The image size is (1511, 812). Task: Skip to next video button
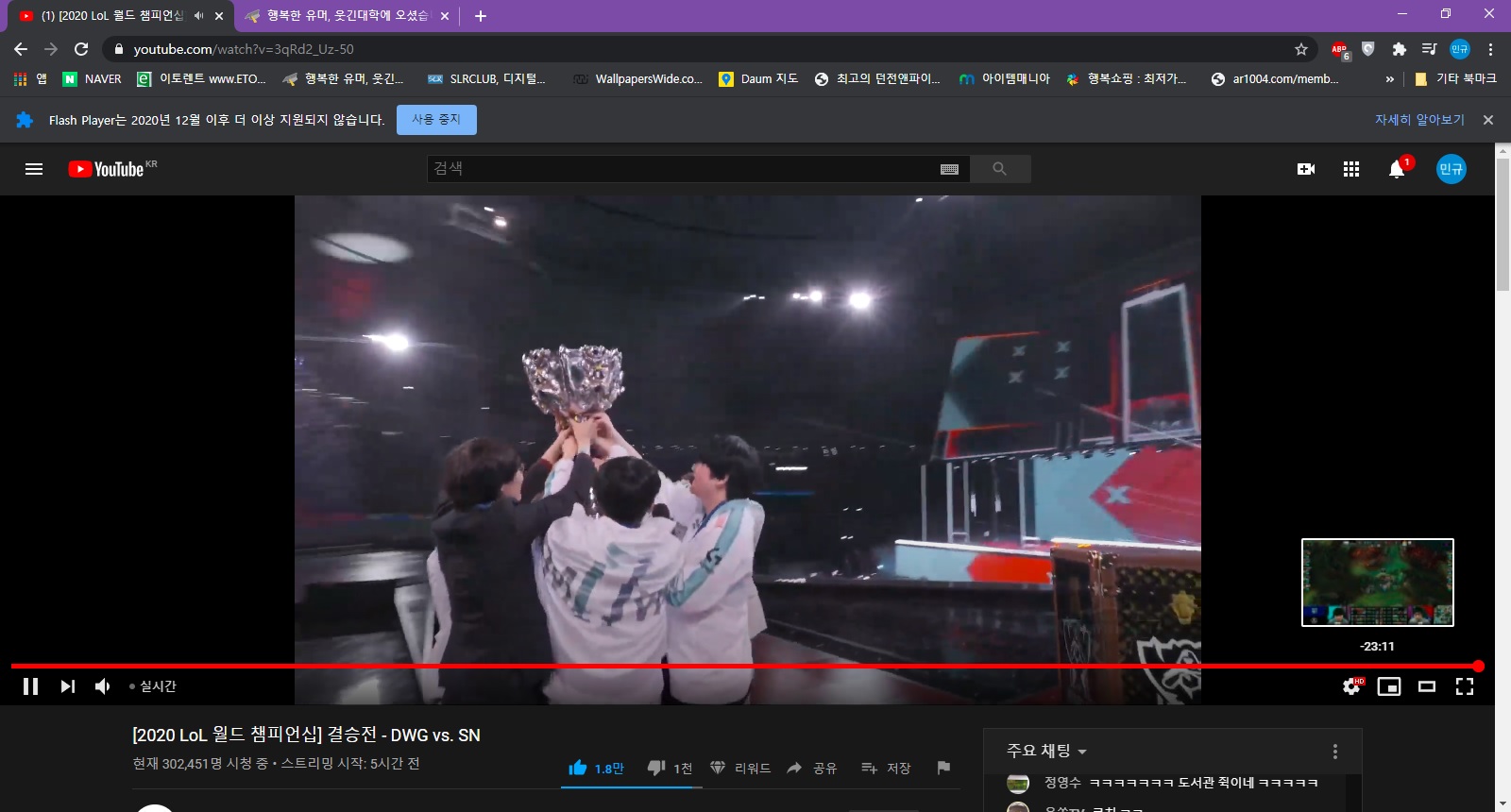point(67,686)
